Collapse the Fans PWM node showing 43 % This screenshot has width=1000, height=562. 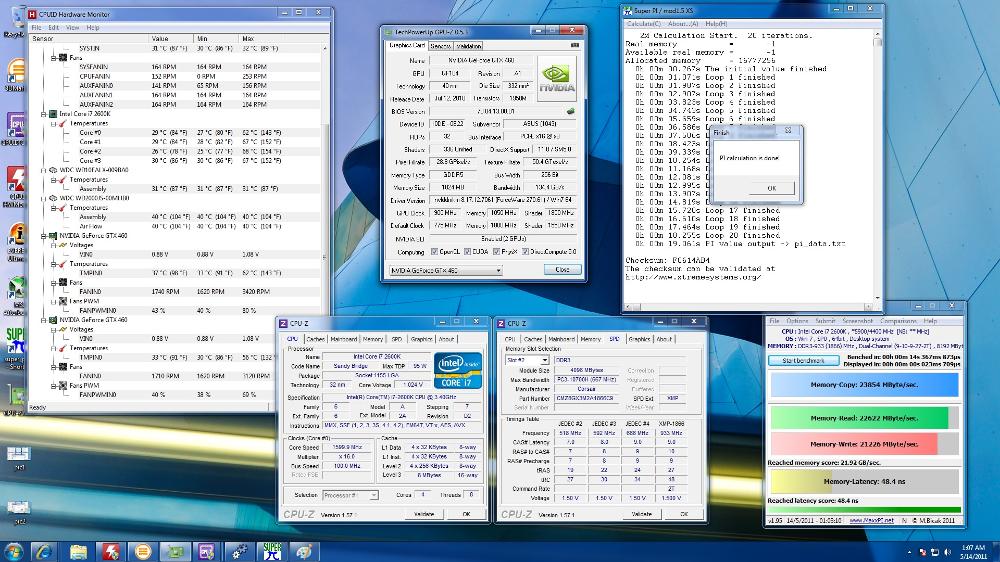coord(54,301)
